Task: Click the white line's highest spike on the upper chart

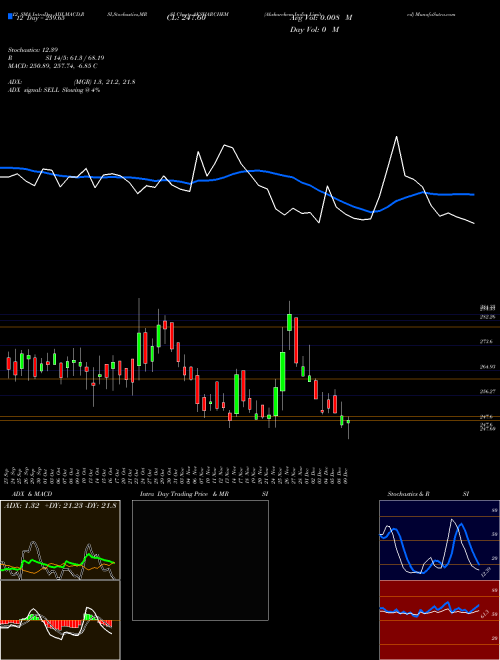Action: [396, 137]
